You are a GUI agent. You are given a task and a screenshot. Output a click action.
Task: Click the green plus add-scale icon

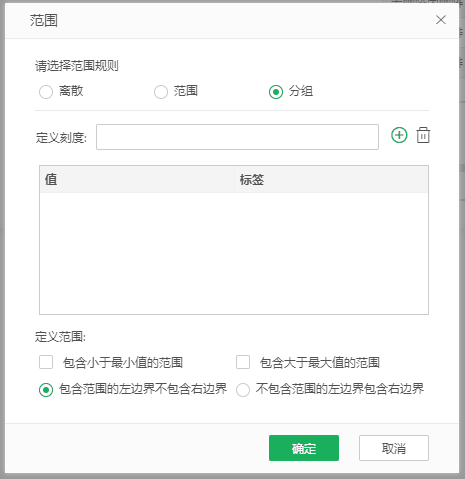pyautogui.click(x=399, y=135)
